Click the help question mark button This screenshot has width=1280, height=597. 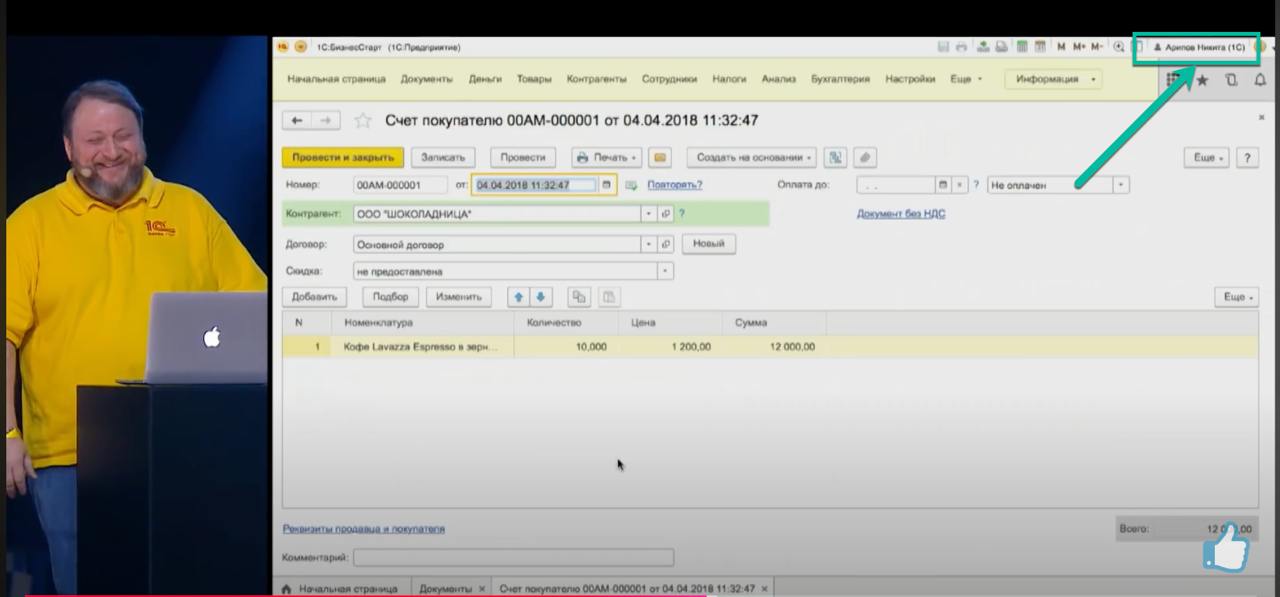1247,157
